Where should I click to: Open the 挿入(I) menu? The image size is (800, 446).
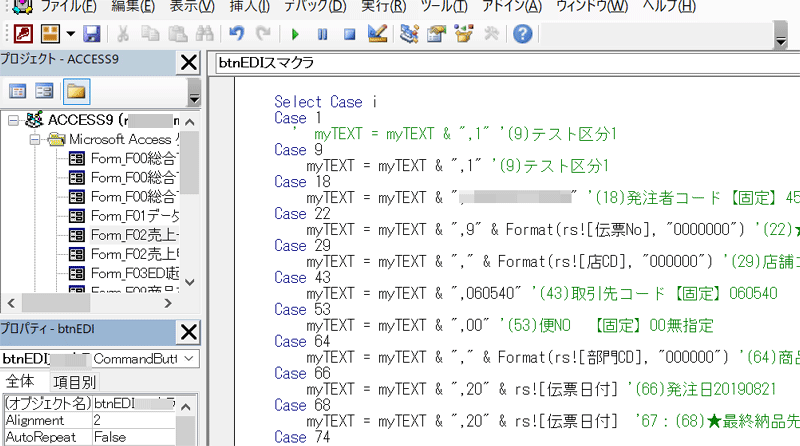(249, 6)
